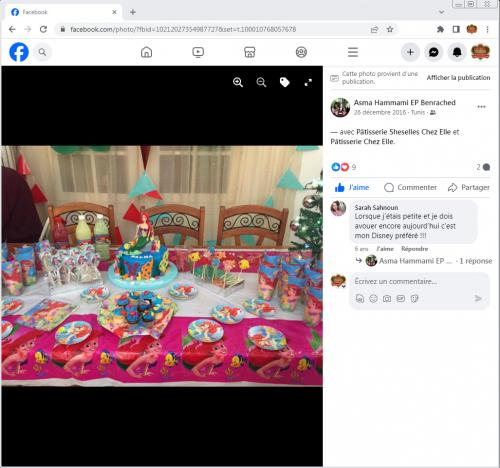Click Afficher la publication
The width and height of the screenshot is (500, 468).
coord(458,78)
